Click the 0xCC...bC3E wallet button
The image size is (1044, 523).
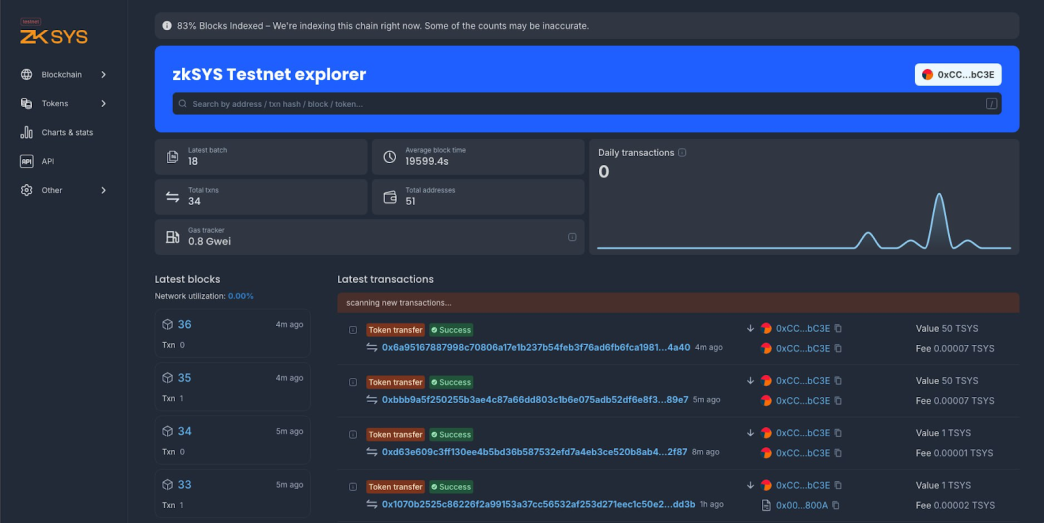[958, 75]
